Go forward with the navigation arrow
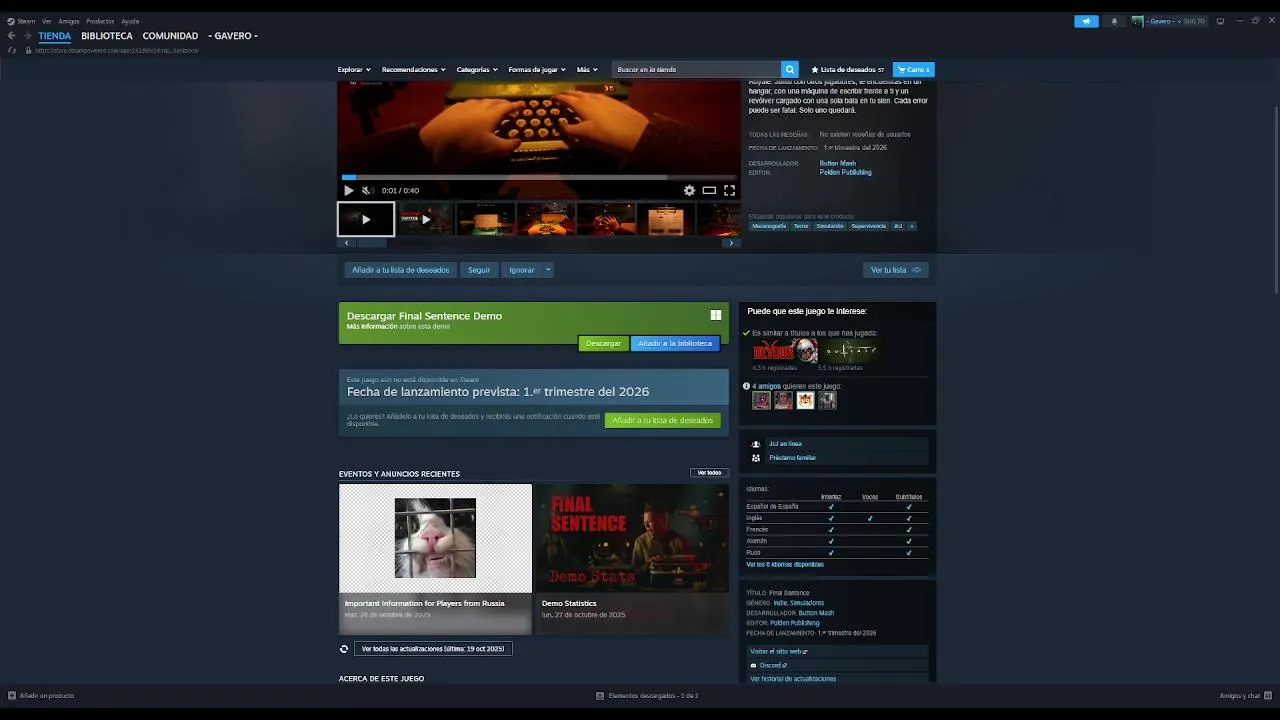1280x720 pixels. coord(28,36)
